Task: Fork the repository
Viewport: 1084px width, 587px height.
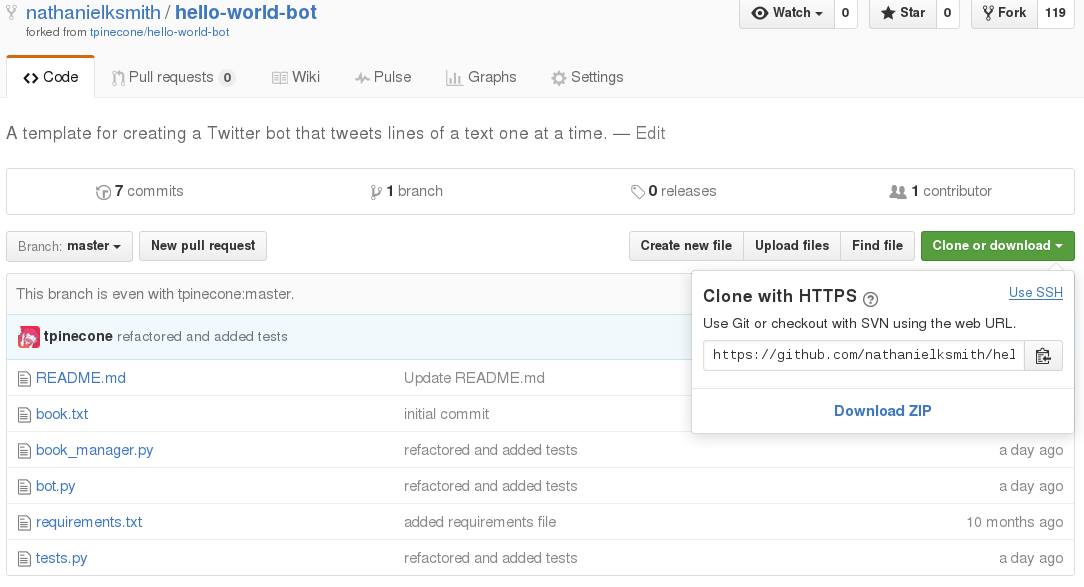Action: point(1004,13)
